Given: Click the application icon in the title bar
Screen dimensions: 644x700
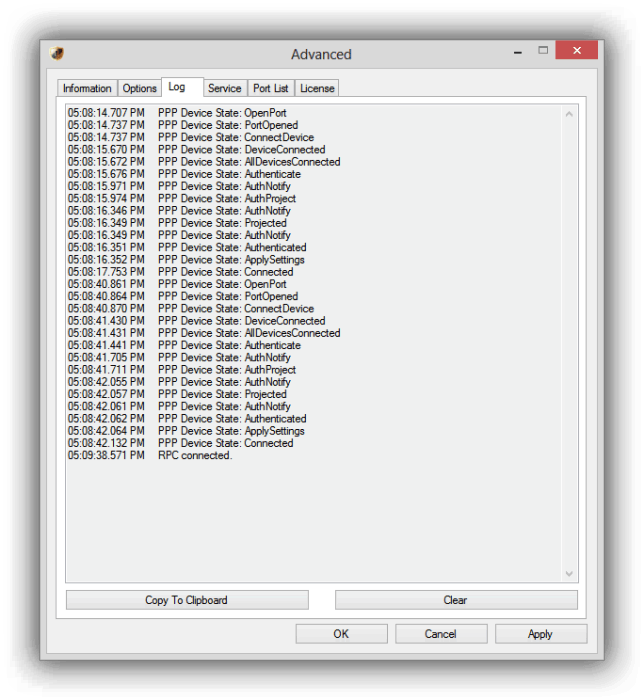Looking at the screenshot, I should (57, 54).
